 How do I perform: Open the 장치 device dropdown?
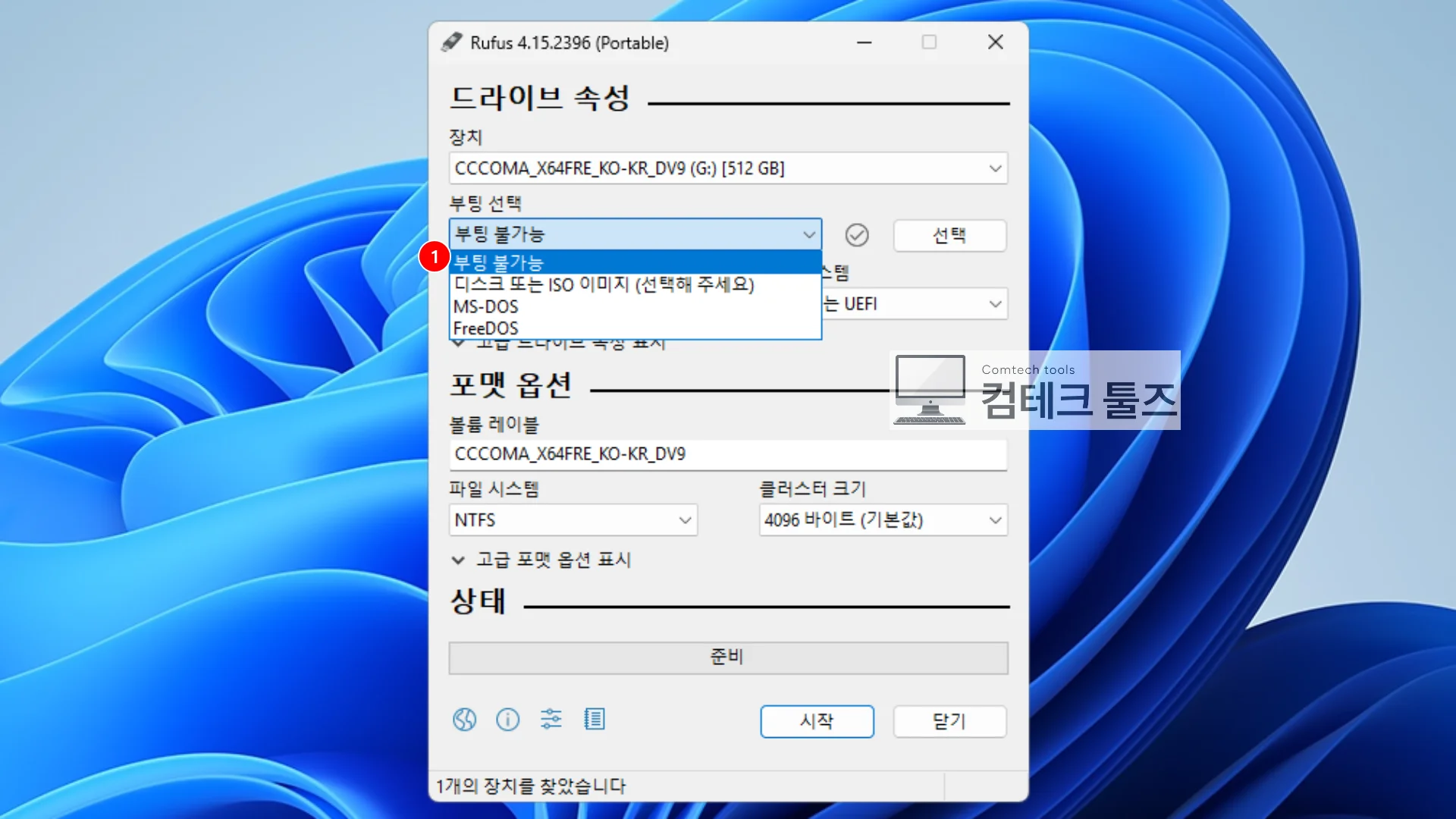click(x=728, y=168)
